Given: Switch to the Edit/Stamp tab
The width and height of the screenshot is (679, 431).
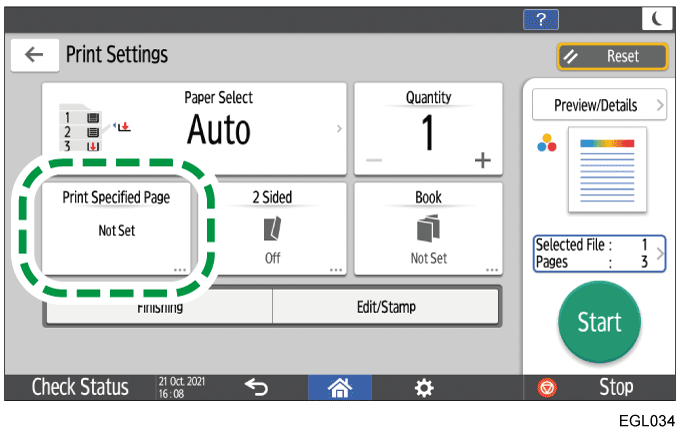Looking at the screenshot, I should 386,308.
